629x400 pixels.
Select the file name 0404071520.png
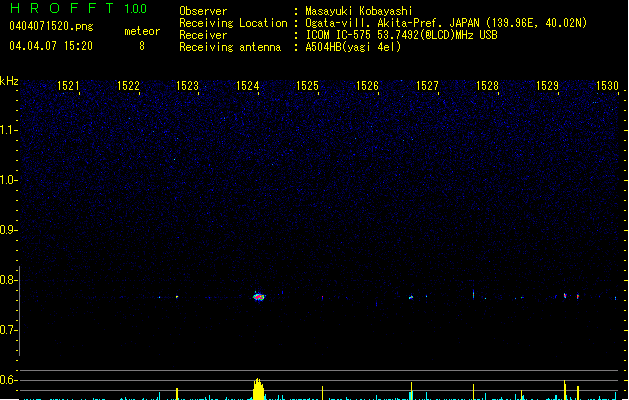pyautogui.click(x=51, y=26)
